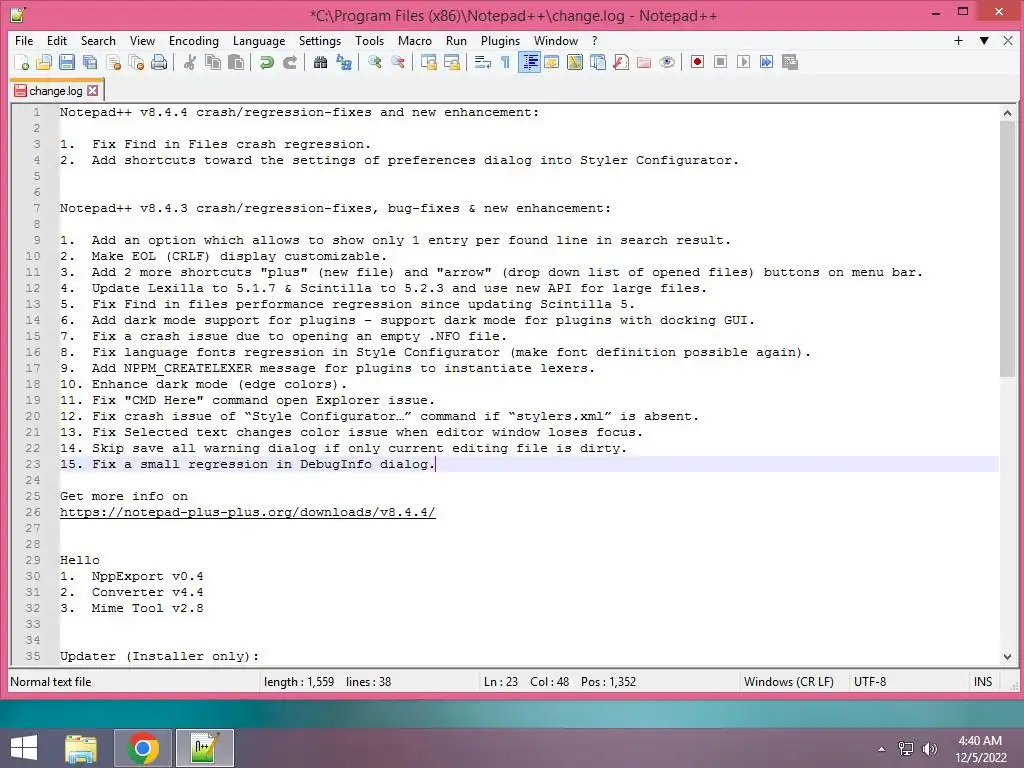Viewport: 1024px width, 768px height.
Task: Save the current file with floppy icon
Action: click(x=67, y=62)
